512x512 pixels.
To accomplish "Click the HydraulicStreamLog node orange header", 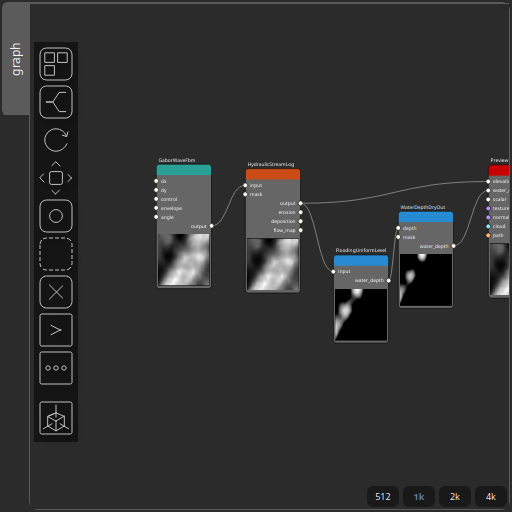I will [273, 174].
